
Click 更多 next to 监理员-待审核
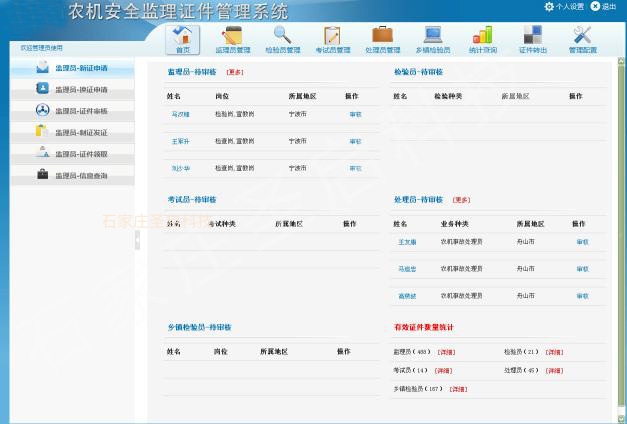point(235,72)
